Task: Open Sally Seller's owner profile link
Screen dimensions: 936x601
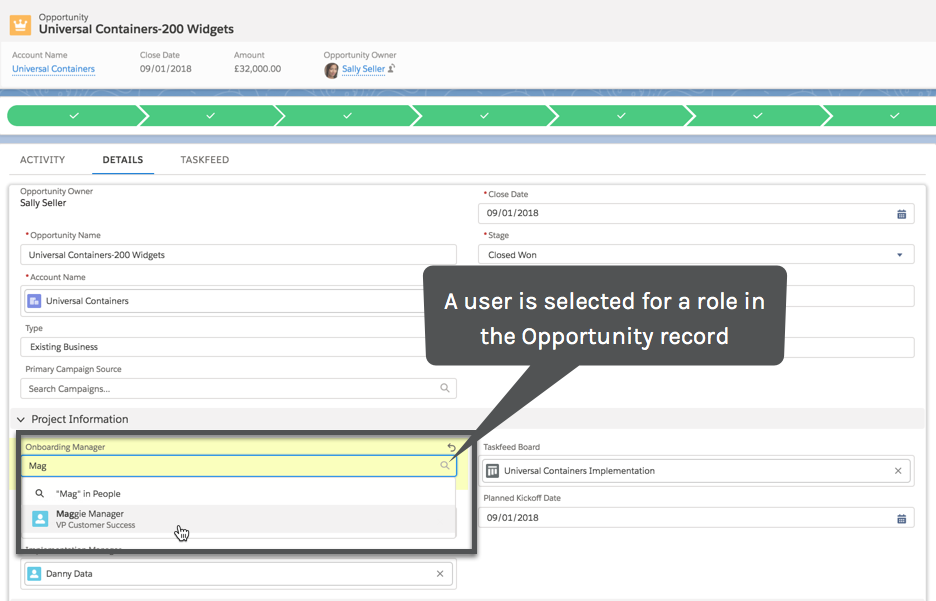Action: point(363,69)
